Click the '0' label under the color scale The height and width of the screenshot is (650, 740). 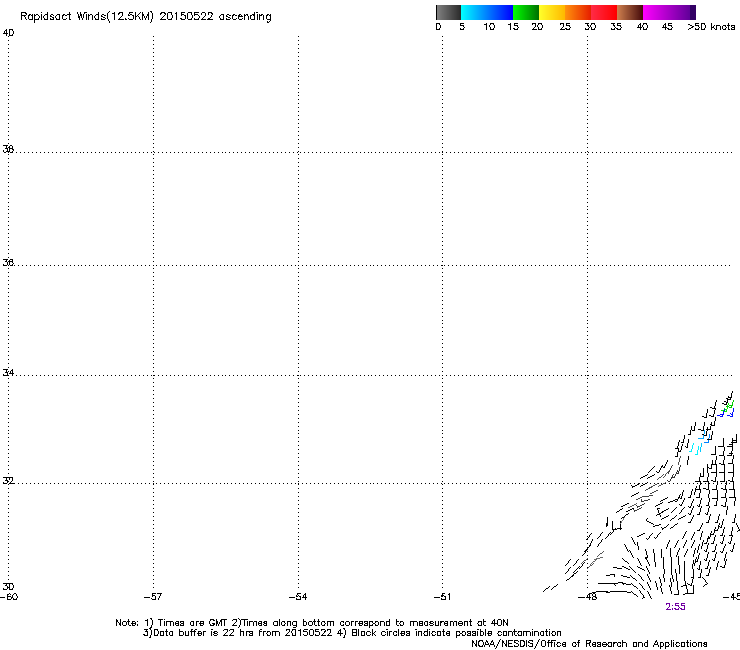438,27
